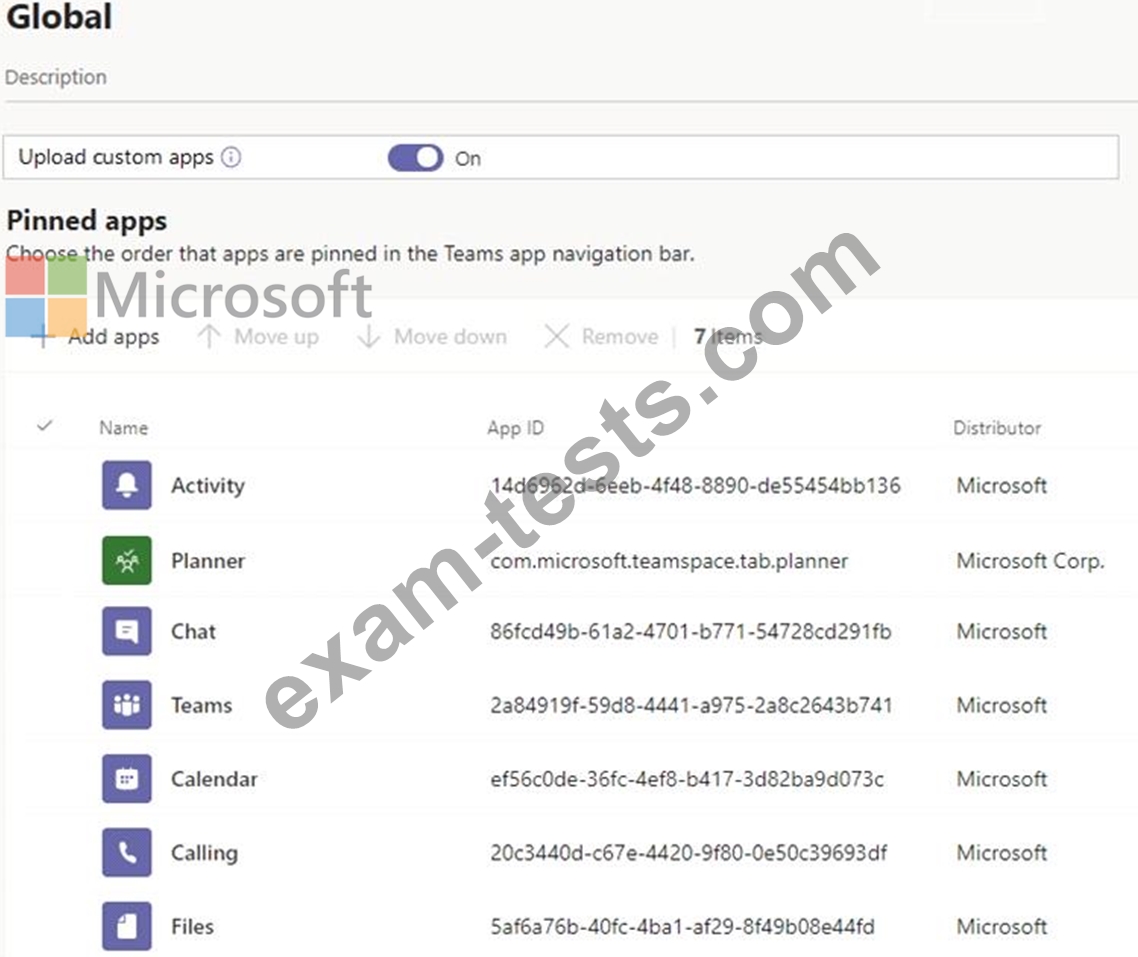Select the Activity row name
This screenshot has width=1138, height=957.
pyautogui.click(x=208, y=485)
